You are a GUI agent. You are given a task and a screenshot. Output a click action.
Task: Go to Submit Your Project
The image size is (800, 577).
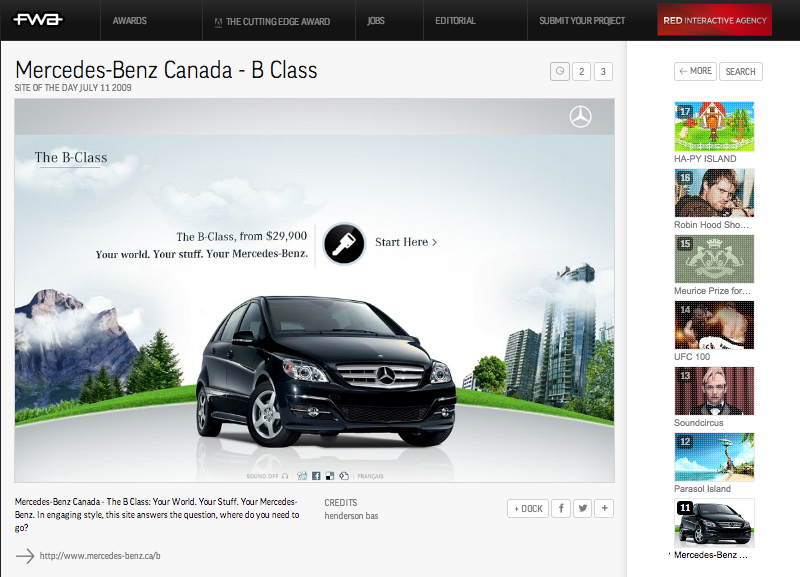tap(582, 20)
